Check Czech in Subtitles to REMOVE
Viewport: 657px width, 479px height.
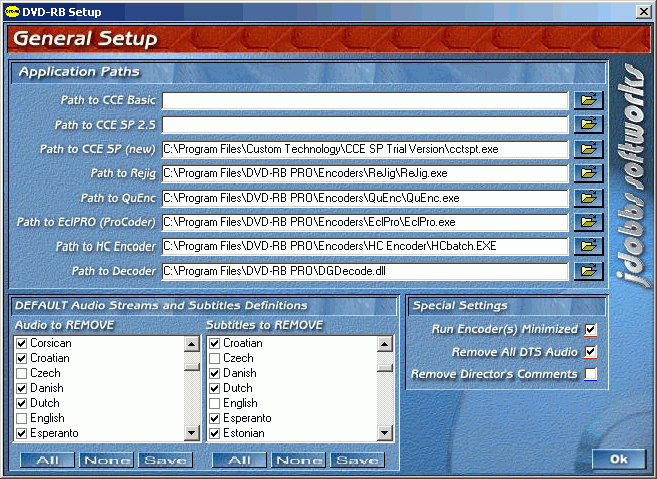pos(215,359)
